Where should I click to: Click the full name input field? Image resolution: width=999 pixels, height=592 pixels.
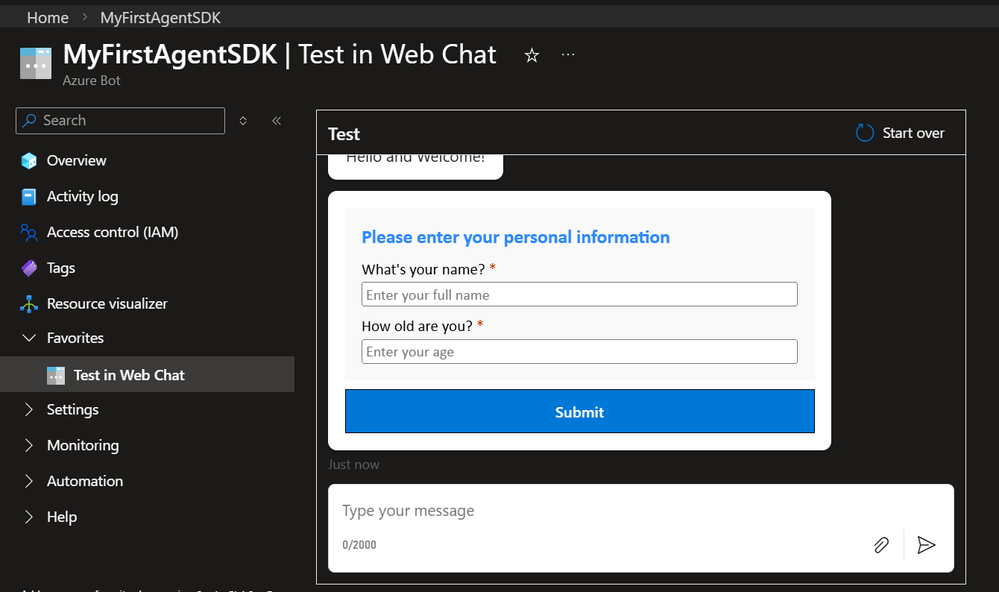tap(579, 295)
